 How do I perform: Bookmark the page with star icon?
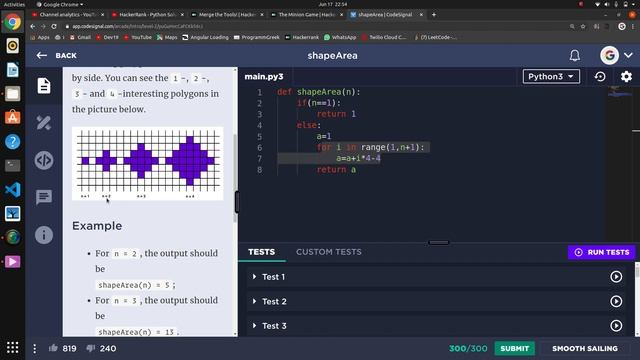(583, 26)
